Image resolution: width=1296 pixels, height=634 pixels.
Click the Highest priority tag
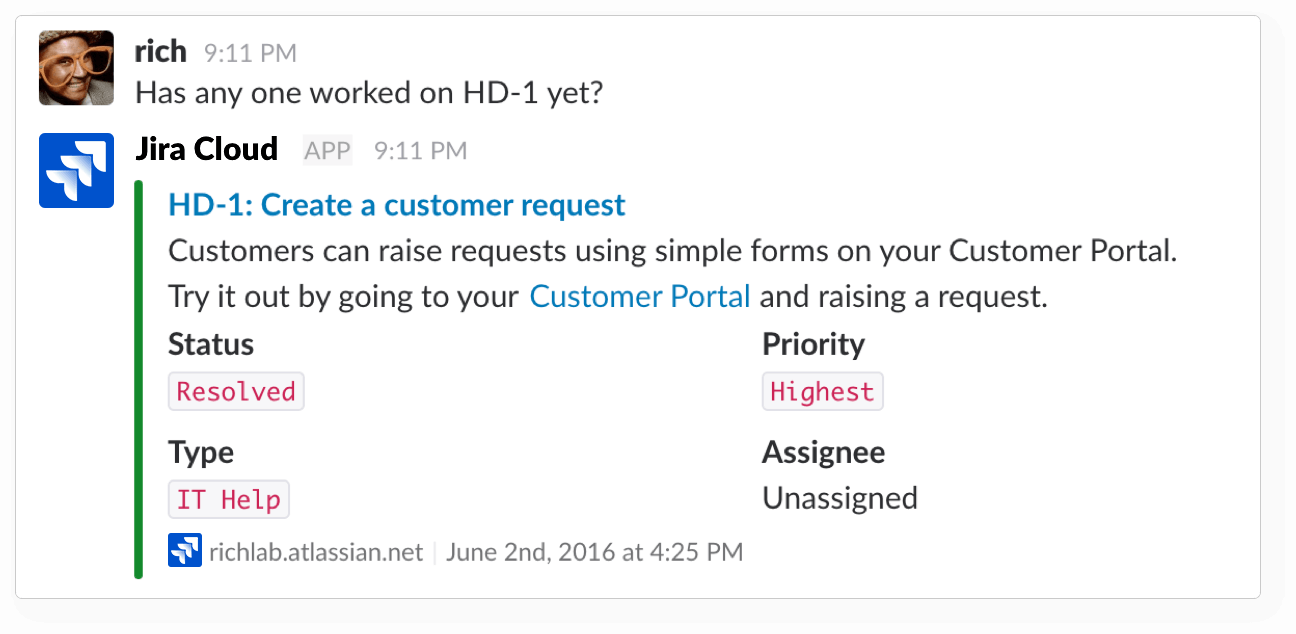click(x=822, y=391)
